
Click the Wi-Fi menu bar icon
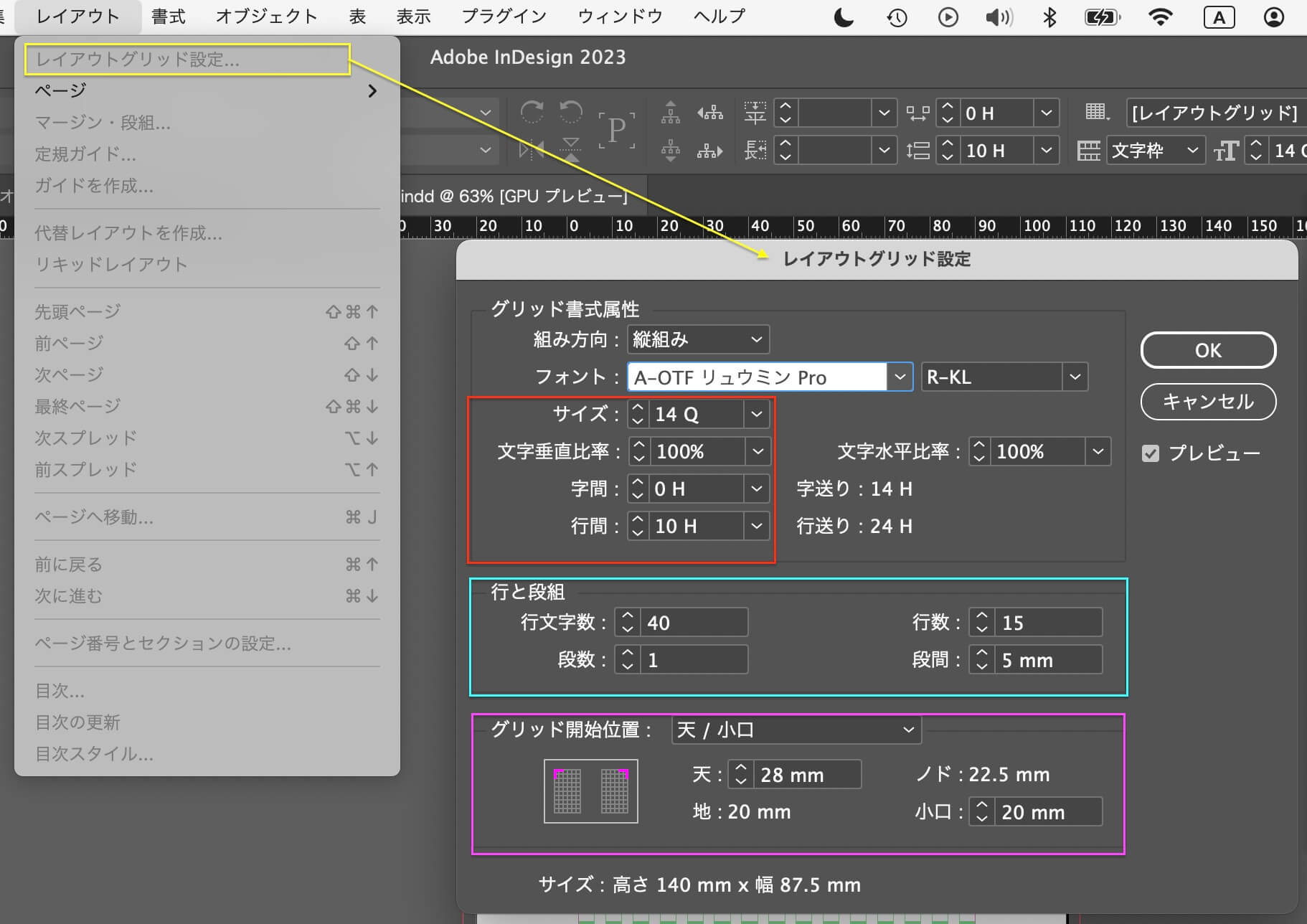[1160, 17]
